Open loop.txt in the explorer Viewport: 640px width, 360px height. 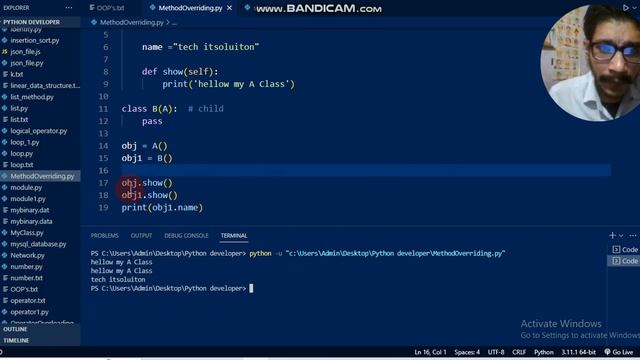tap(22, 165)
